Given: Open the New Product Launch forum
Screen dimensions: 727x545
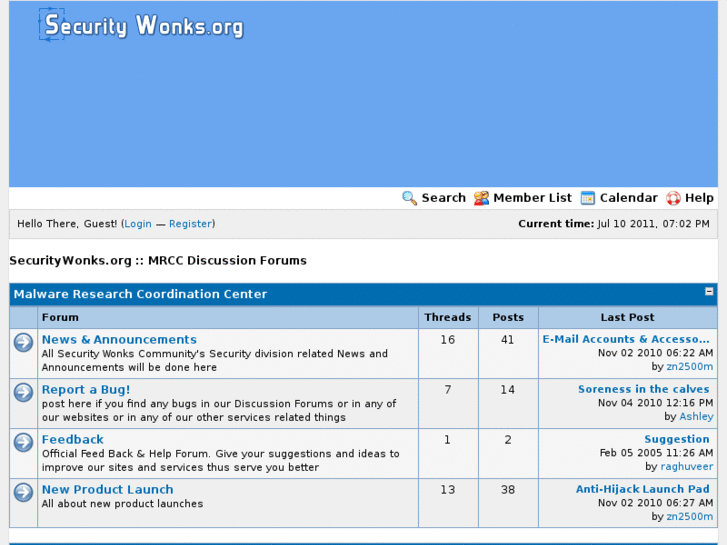Looking at the screenshot, I should point(108,489).
